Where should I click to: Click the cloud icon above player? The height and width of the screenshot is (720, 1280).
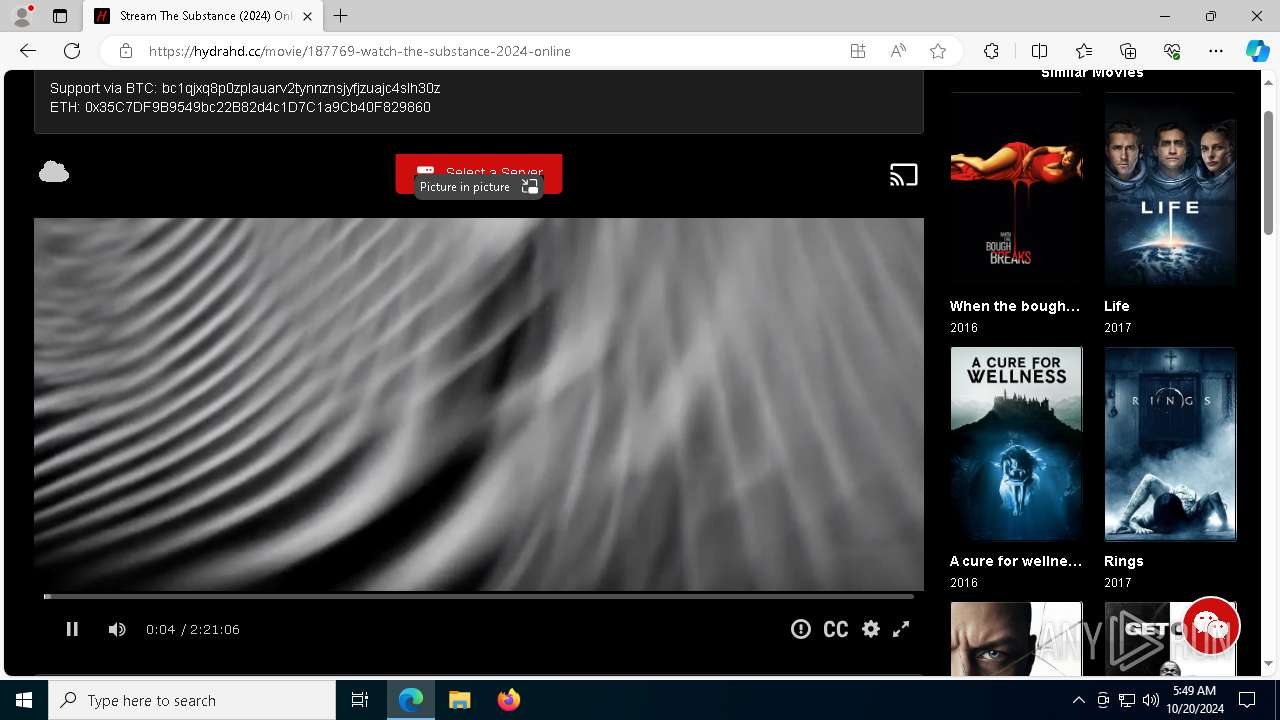click(54, 172)
